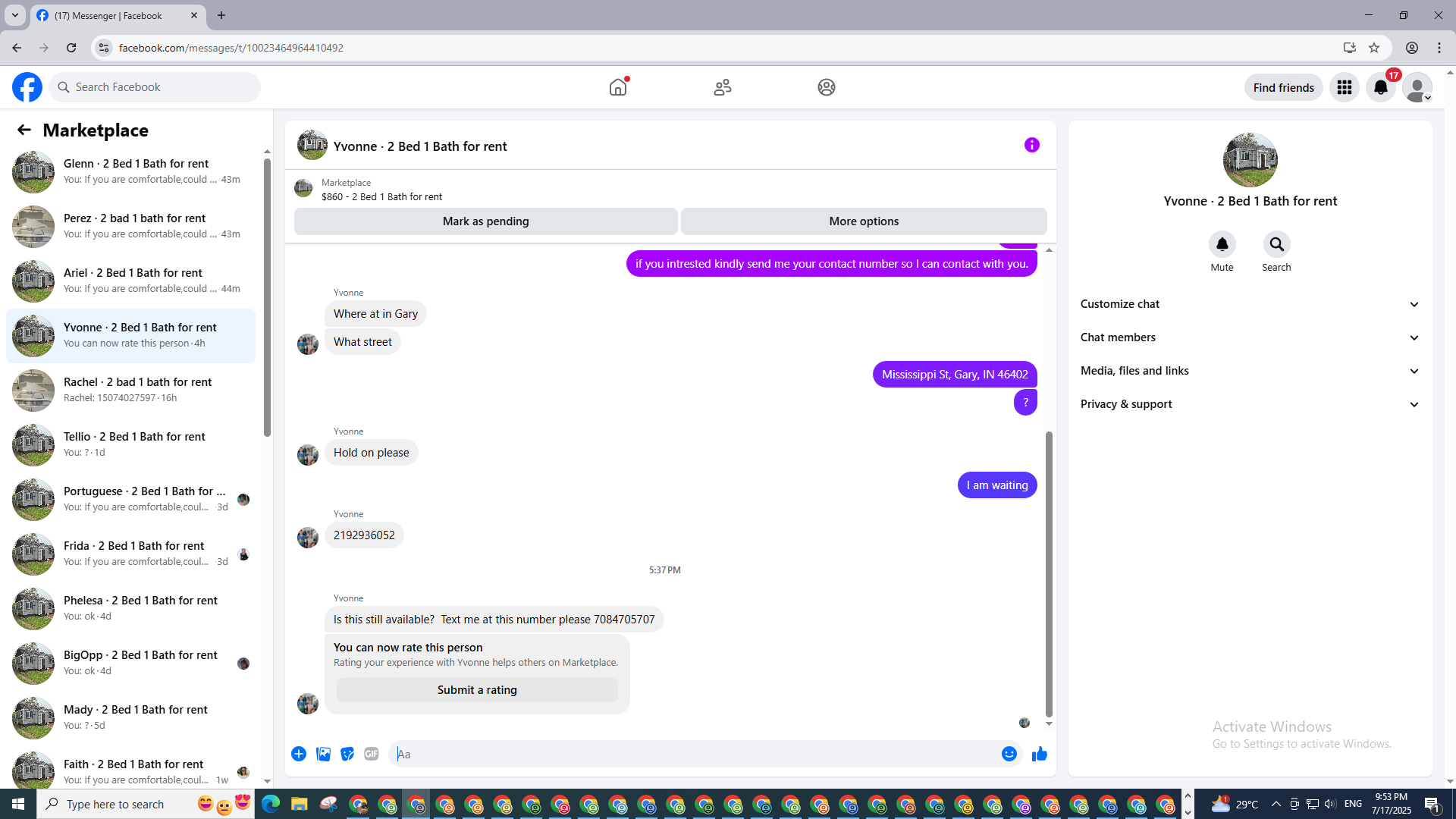Click the phone number 2192936052 message
Image resolution: width=1456 pixels, height=819 pixels.
pyautogui.click(x=364, y=535)
